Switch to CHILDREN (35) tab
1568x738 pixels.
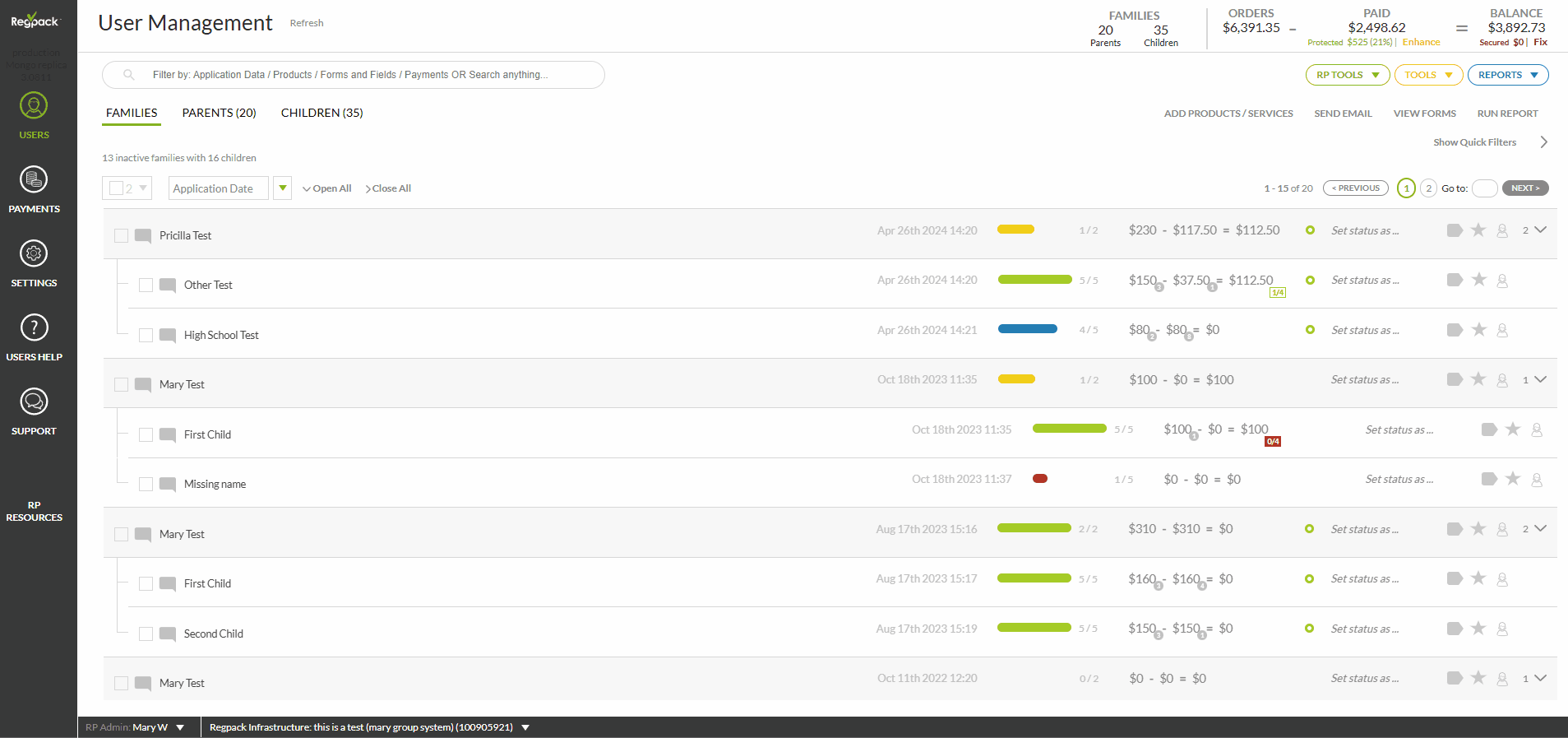[x=321, y=113]
